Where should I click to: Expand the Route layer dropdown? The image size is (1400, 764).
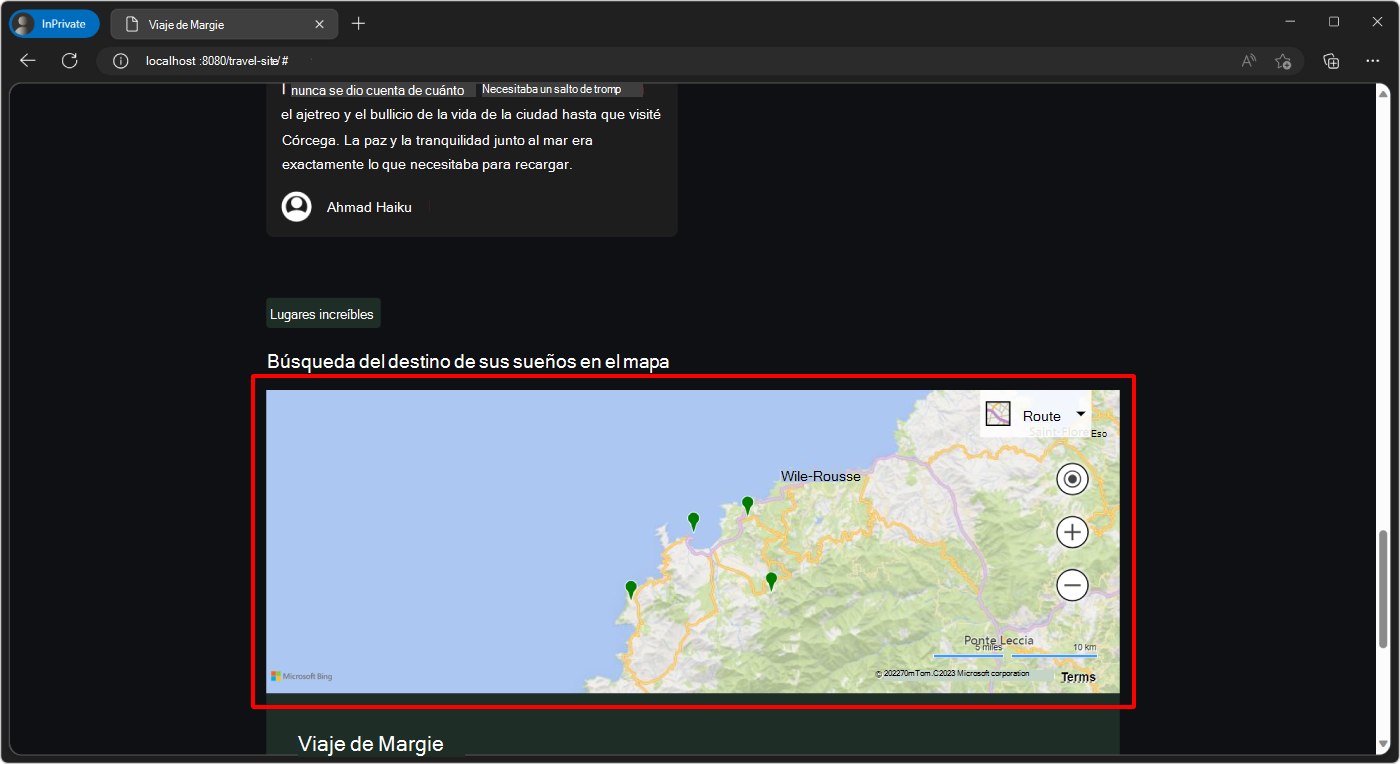[x=1080, y=413]
